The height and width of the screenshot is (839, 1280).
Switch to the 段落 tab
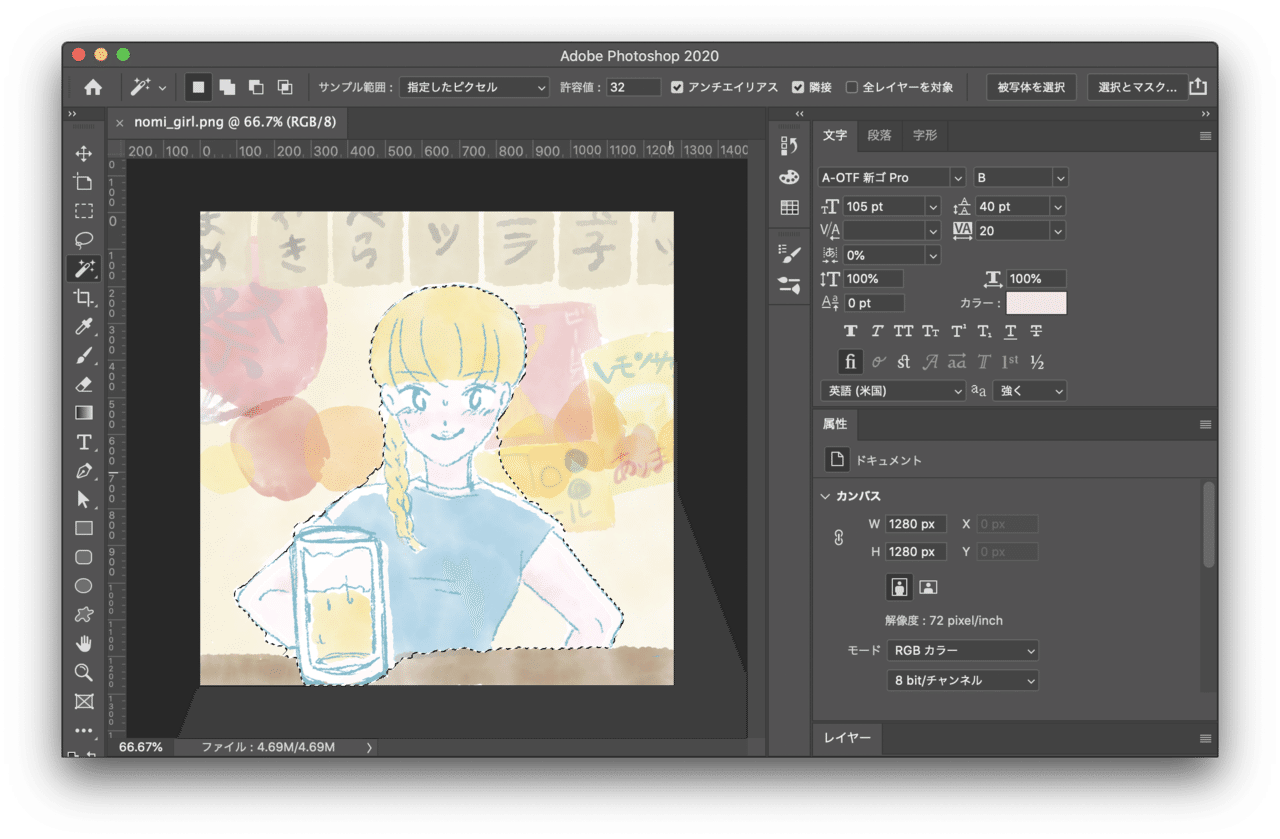pyautogui.click(x=879, y=136)
